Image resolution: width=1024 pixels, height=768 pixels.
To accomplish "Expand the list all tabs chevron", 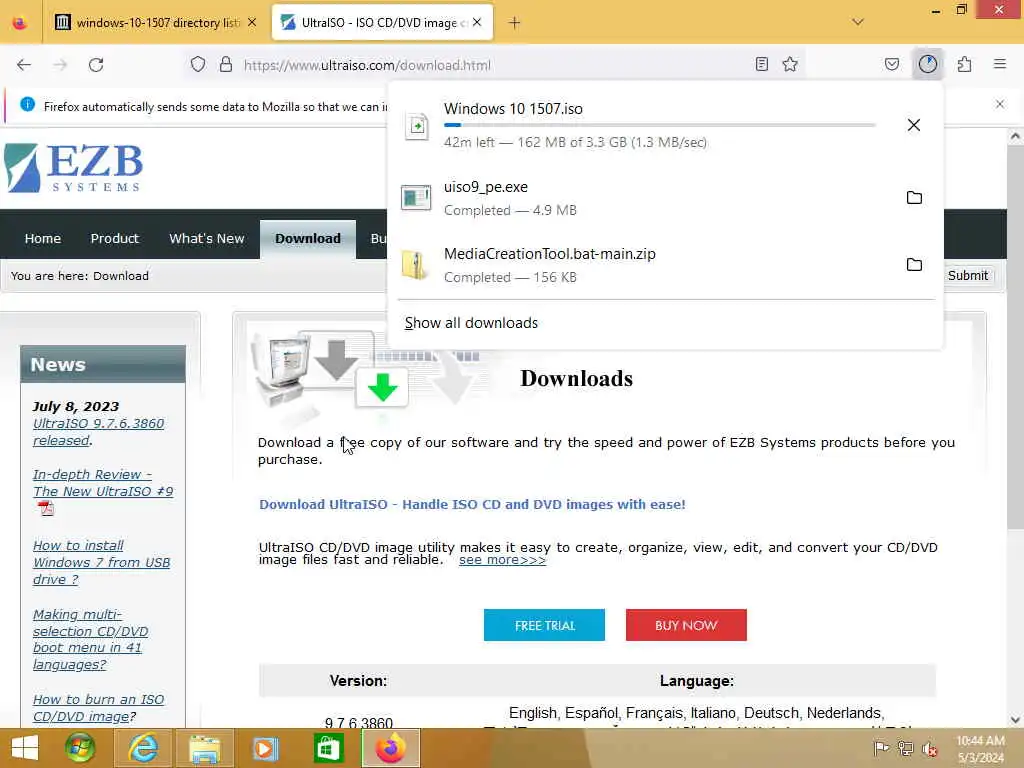I will click(x=857, y=22).
